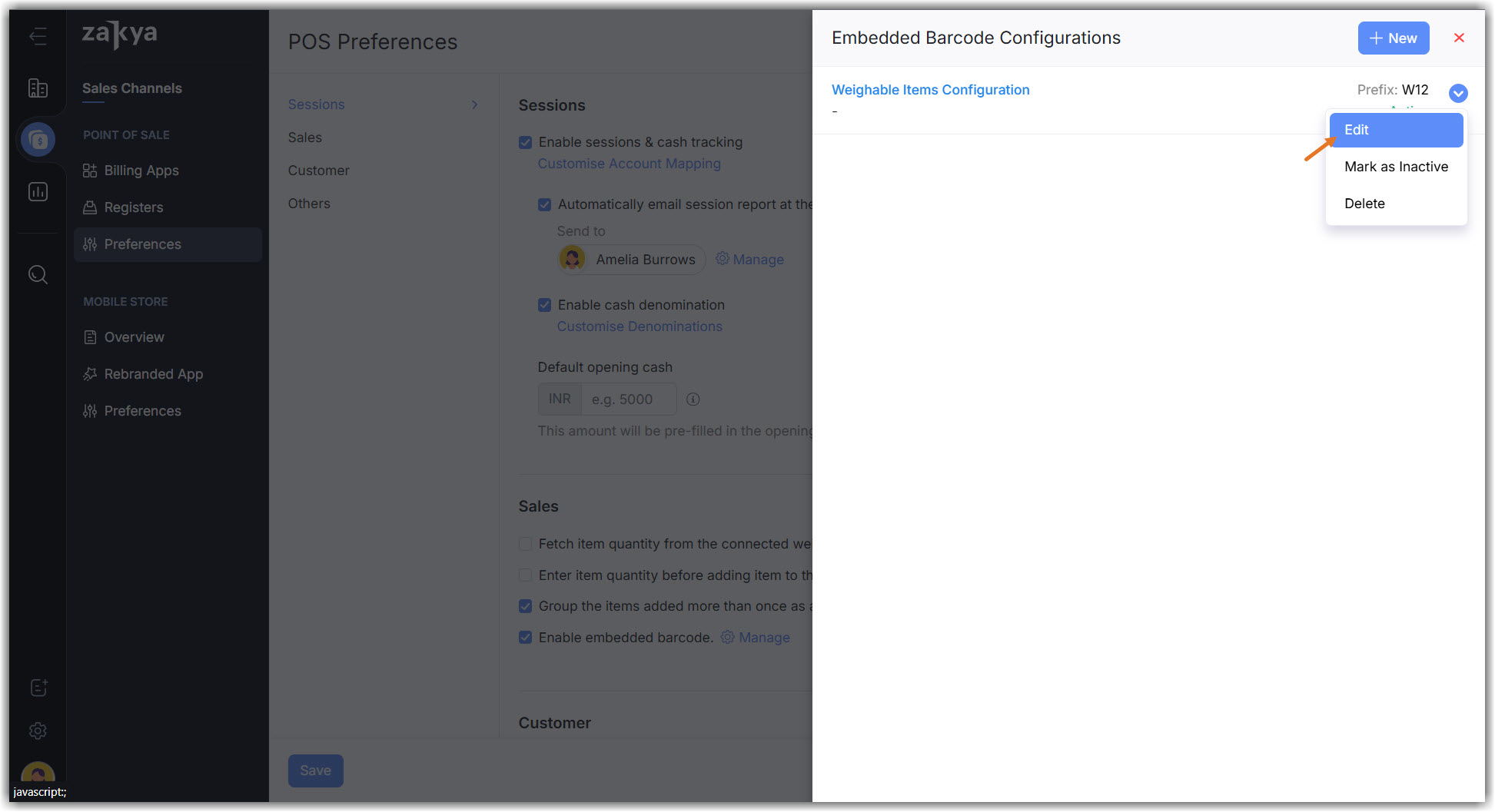
Task: Toggle Enable sessions & cash tracking checkbox
Action: pyautogui.click(x=526, y=142)
